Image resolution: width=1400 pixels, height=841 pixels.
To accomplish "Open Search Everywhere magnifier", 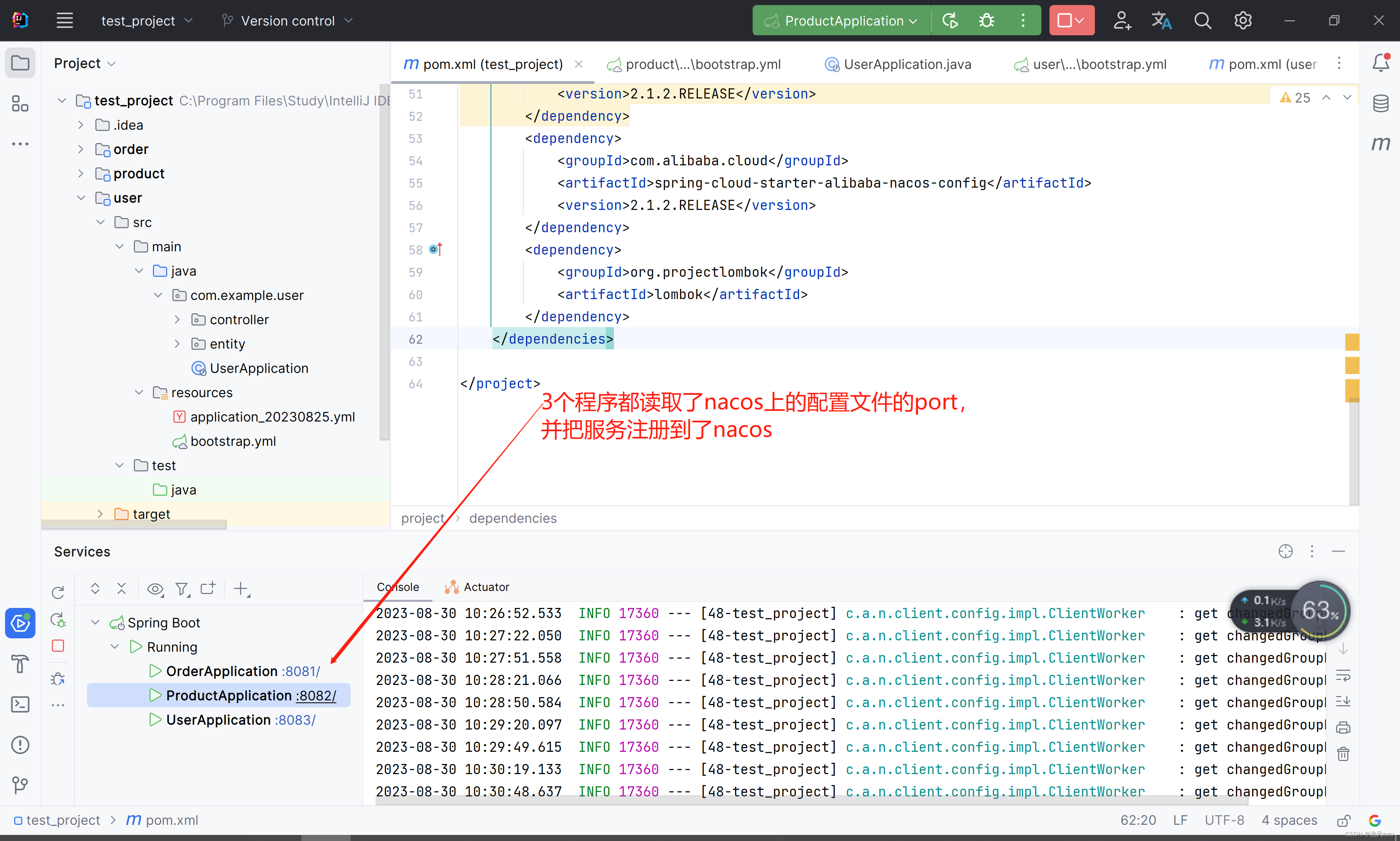I will tap(1202, 20).
